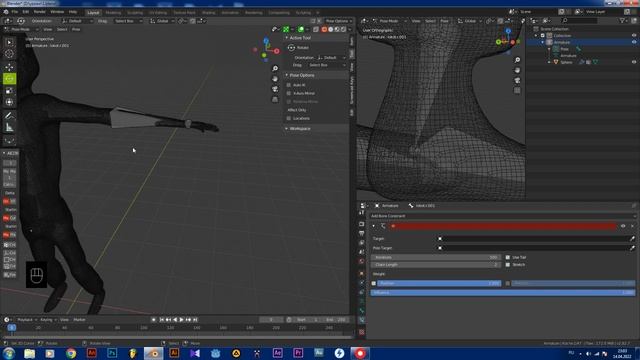Toggle camera view icon in left viewport

tap(275, 89)
